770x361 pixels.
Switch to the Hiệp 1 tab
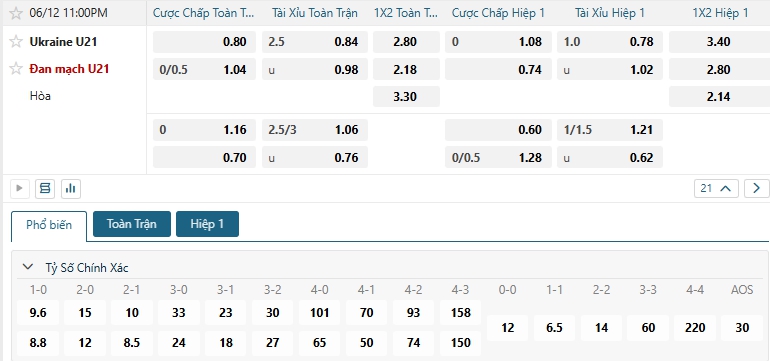point(207,224)
